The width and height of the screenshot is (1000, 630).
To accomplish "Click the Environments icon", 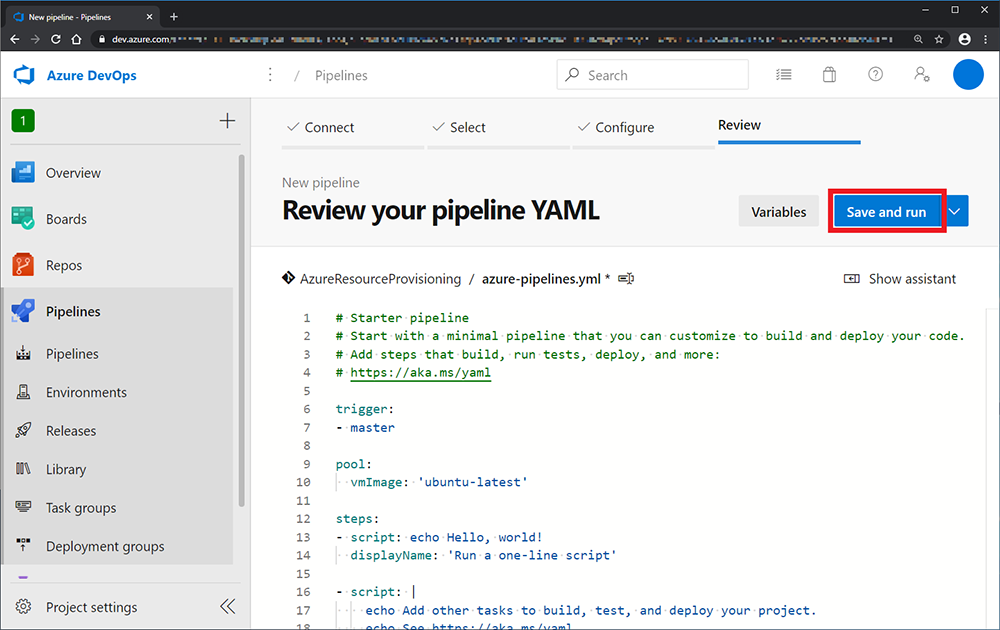I will tap(24, 392).
